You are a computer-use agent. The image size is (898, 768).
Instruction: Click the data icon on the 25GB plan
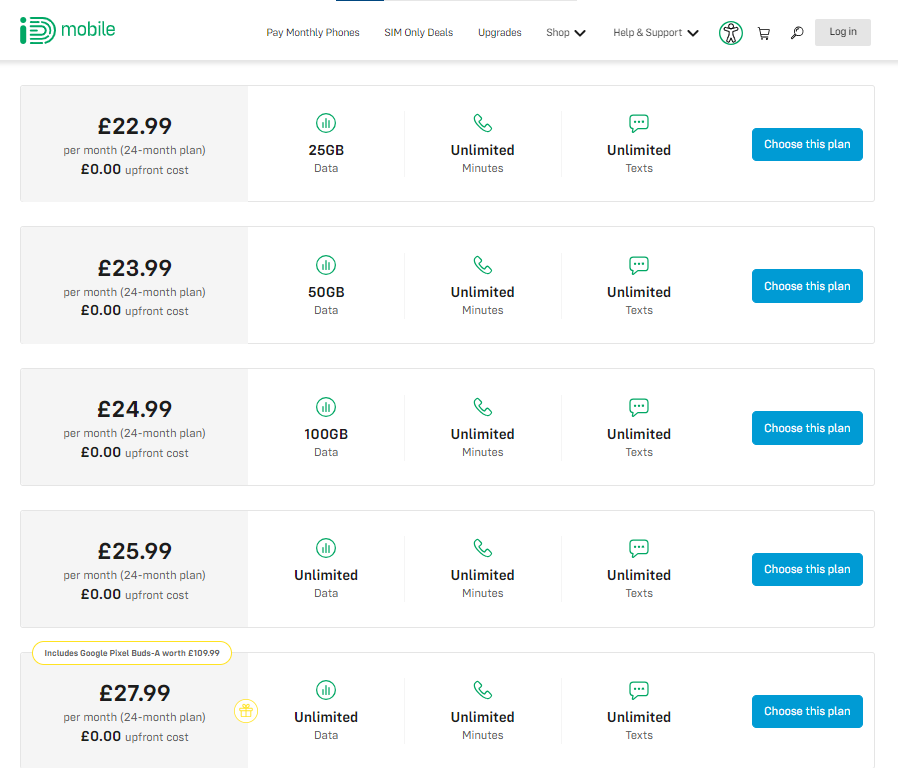[x=326, y=123]
